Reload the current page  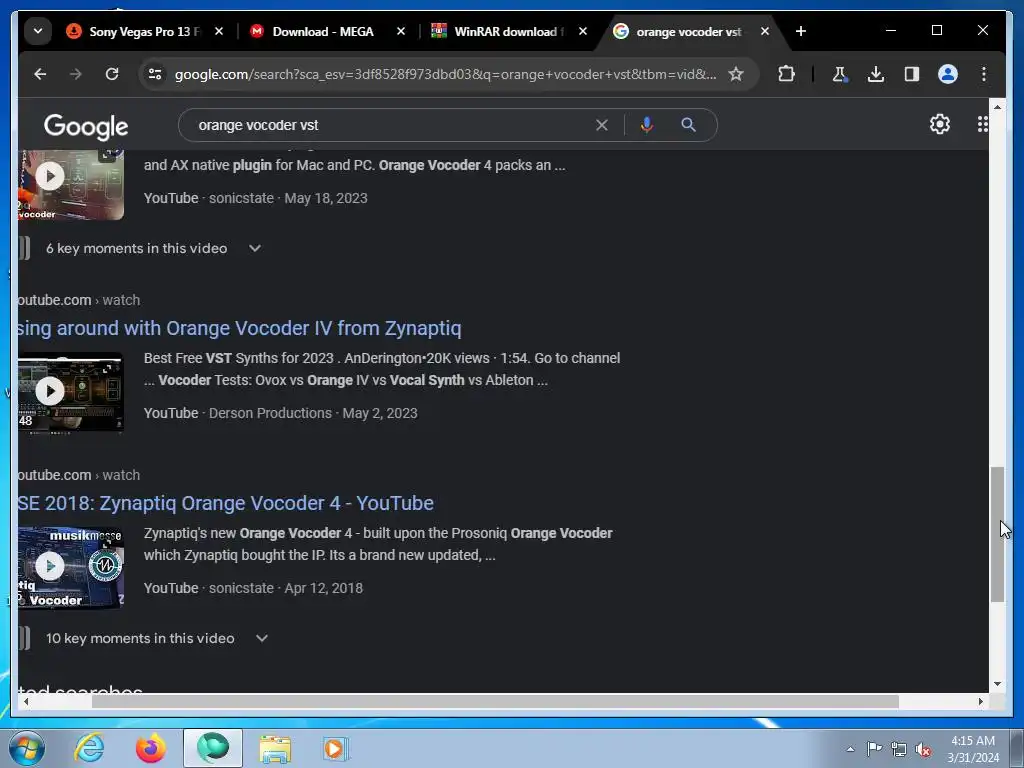[x=112, y=74]
